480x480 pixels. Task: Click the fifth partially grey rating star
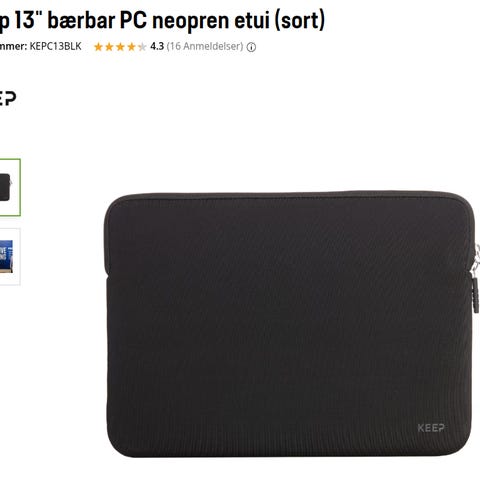[x=142, y=47]
